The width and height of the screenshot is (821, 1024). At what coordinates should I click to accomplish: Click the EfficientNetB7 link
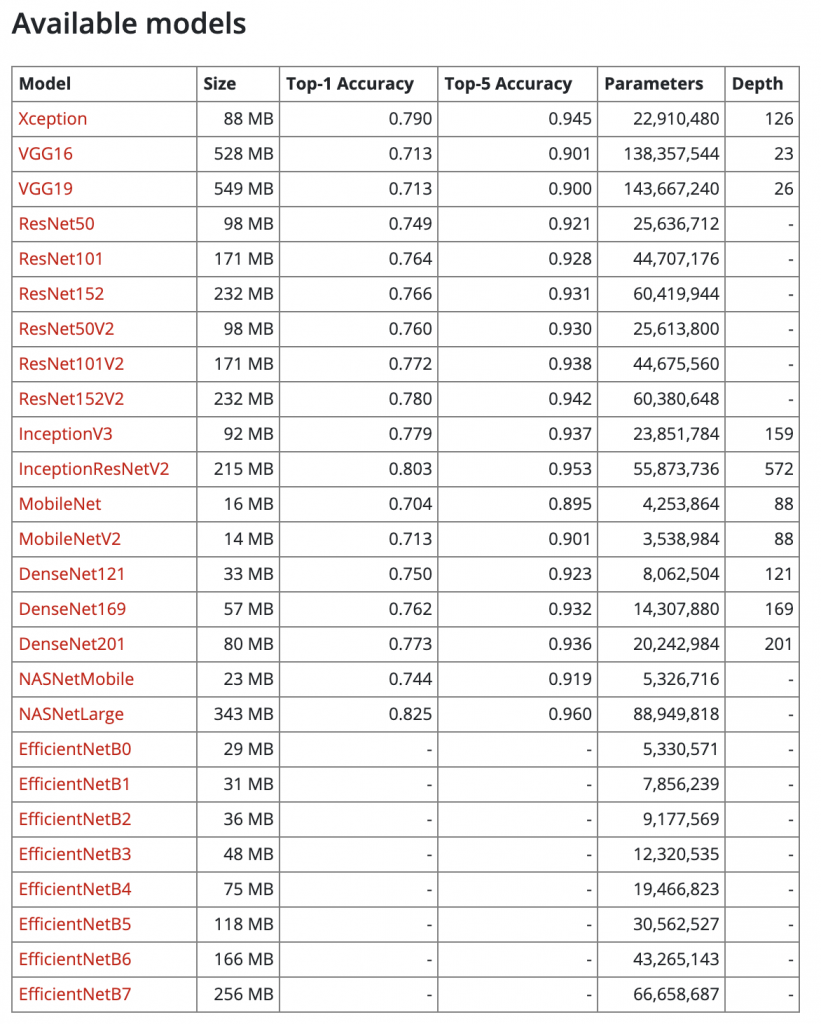point(75,995)
